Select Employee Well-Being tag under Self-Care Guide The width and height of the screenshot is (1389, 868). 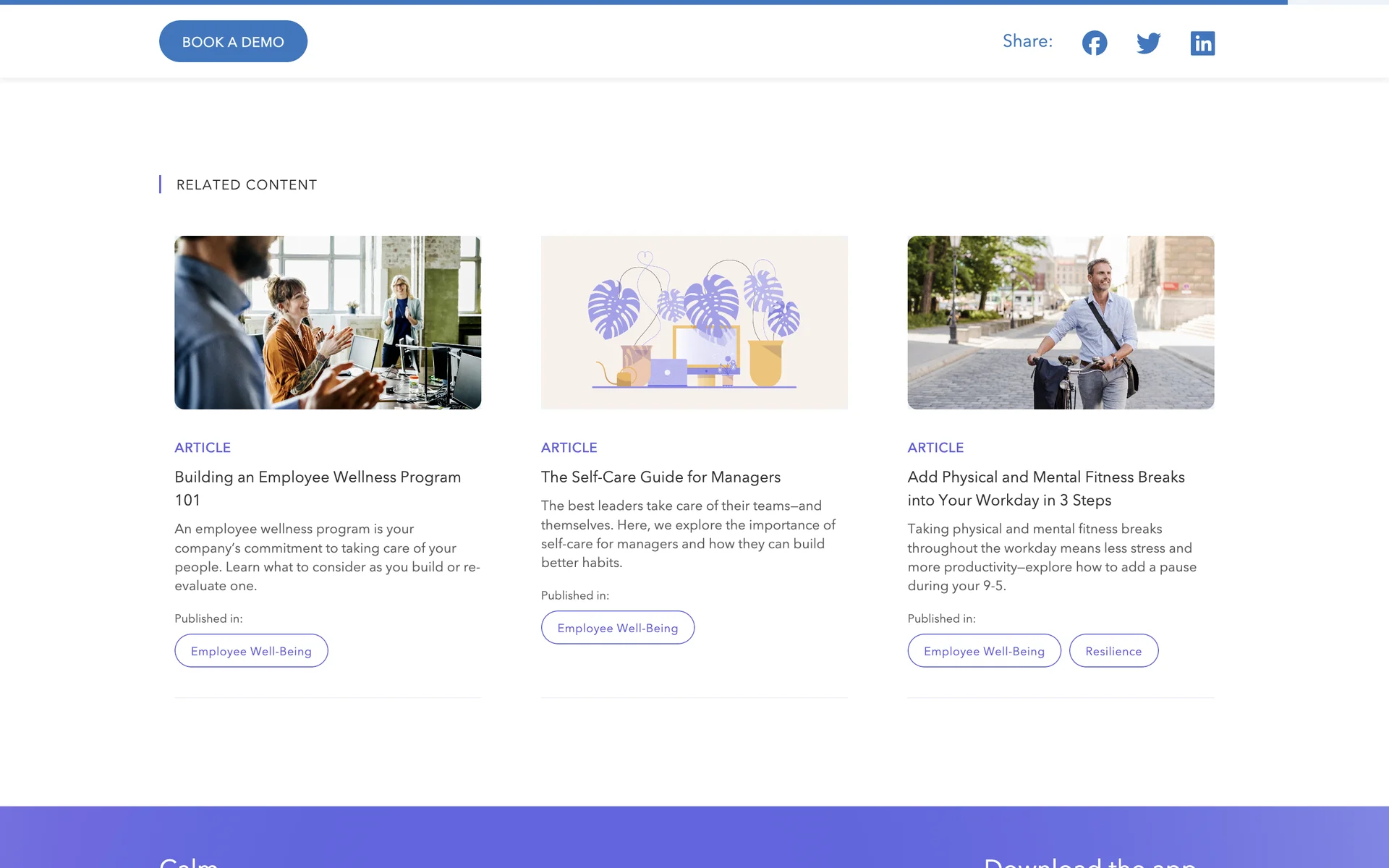[617, 628]
